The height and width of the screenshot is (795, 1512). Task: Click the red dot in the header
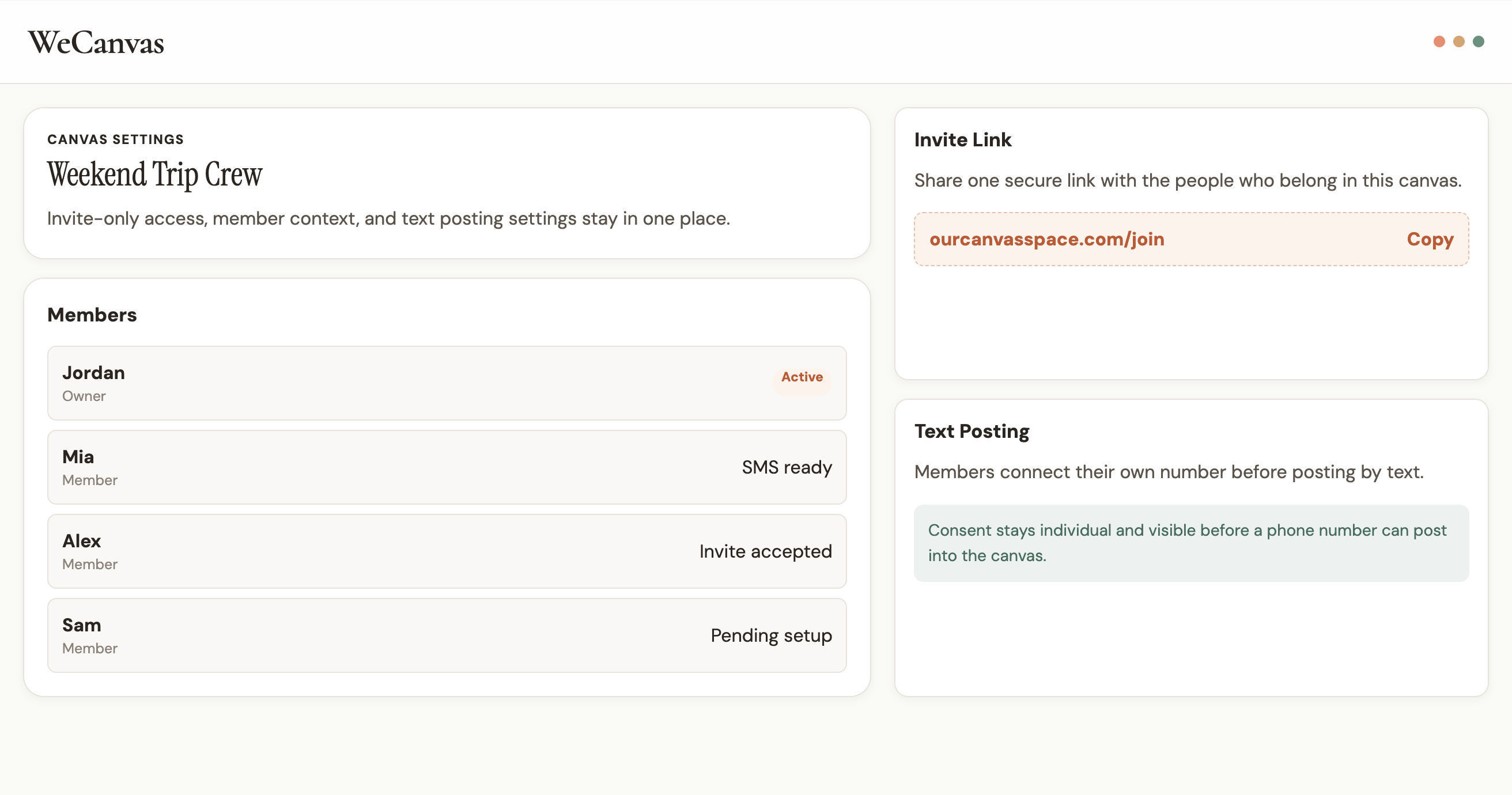click(x=1439, y=41)
